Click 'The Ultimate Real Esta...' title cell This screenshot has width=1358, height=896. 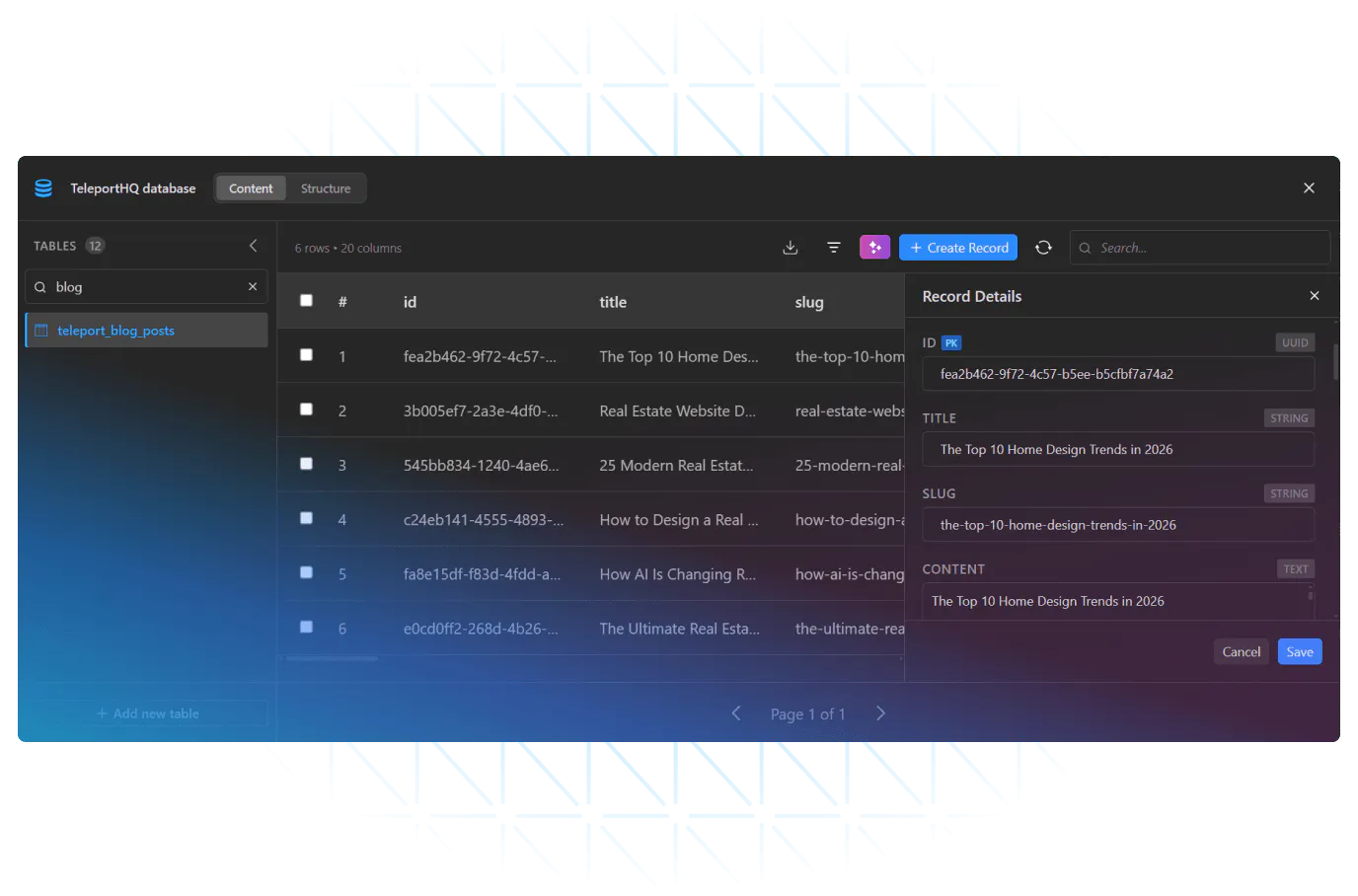tap(679, 628)
